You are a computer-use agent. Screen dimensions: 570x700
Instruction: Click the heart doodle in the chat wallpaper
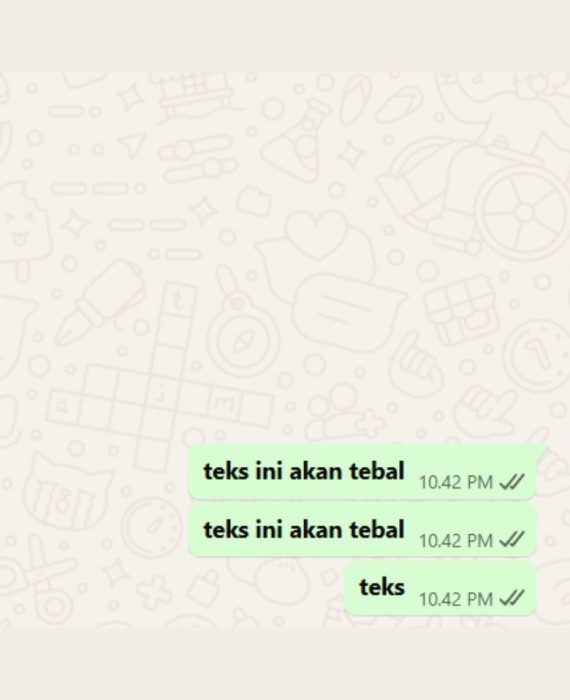(x=316, y=233)
